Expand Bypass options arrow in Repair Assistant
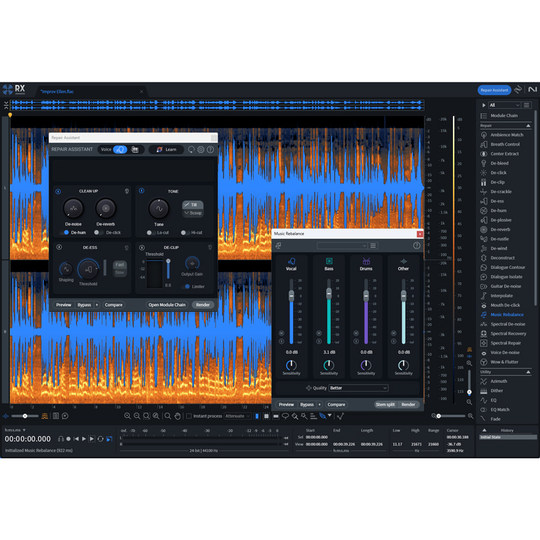This screenshot has width=540, height=540. [x=97, y=305]
